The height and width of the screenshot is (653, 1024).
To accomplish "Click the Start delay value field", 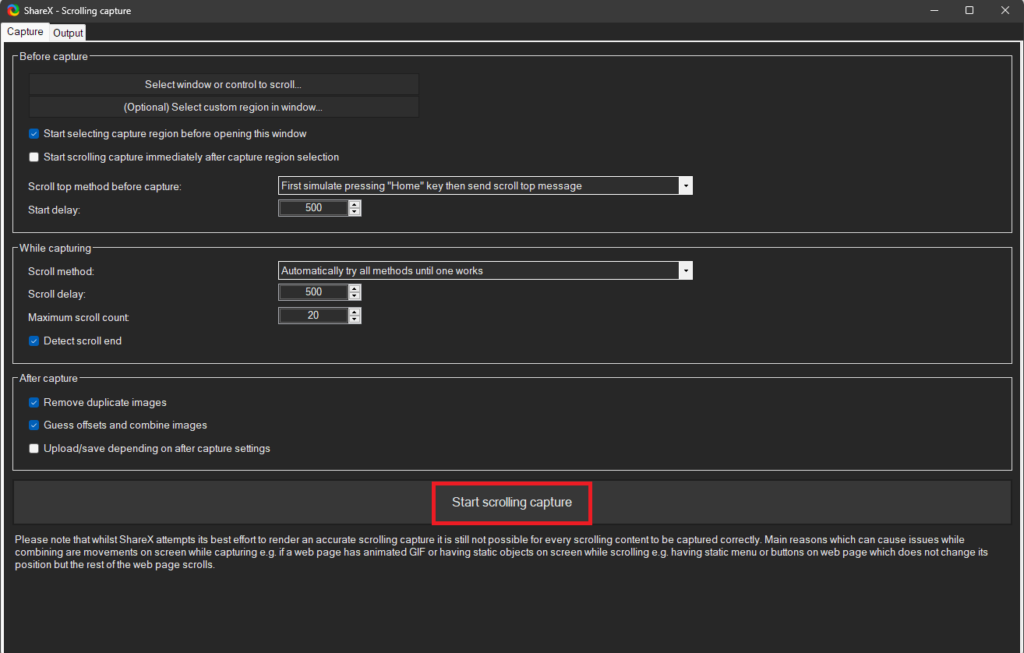I will coord(313,208).
